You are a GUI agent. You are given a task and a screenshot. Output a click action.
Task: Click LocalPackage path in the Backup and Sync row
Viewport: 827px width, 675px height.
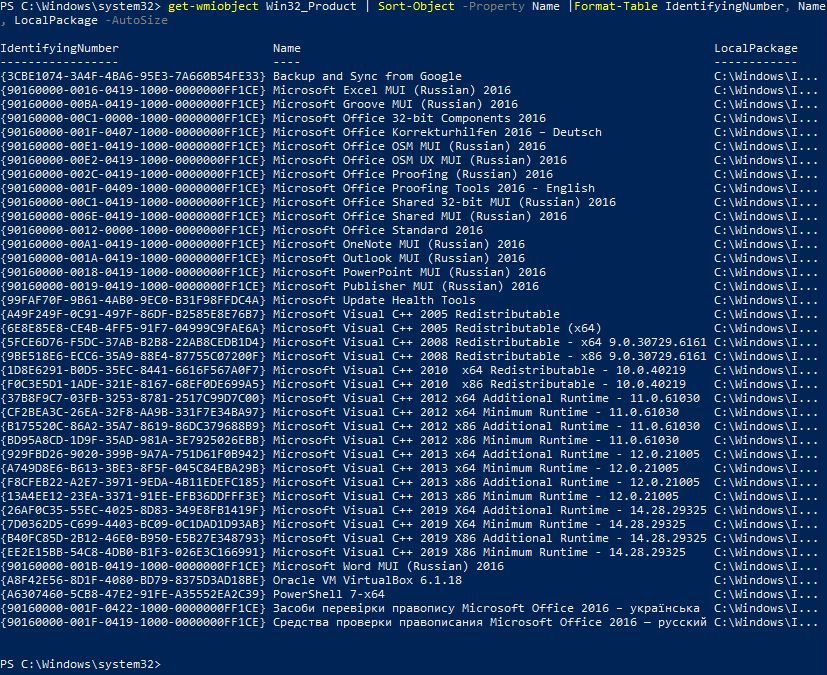point(766,76)
